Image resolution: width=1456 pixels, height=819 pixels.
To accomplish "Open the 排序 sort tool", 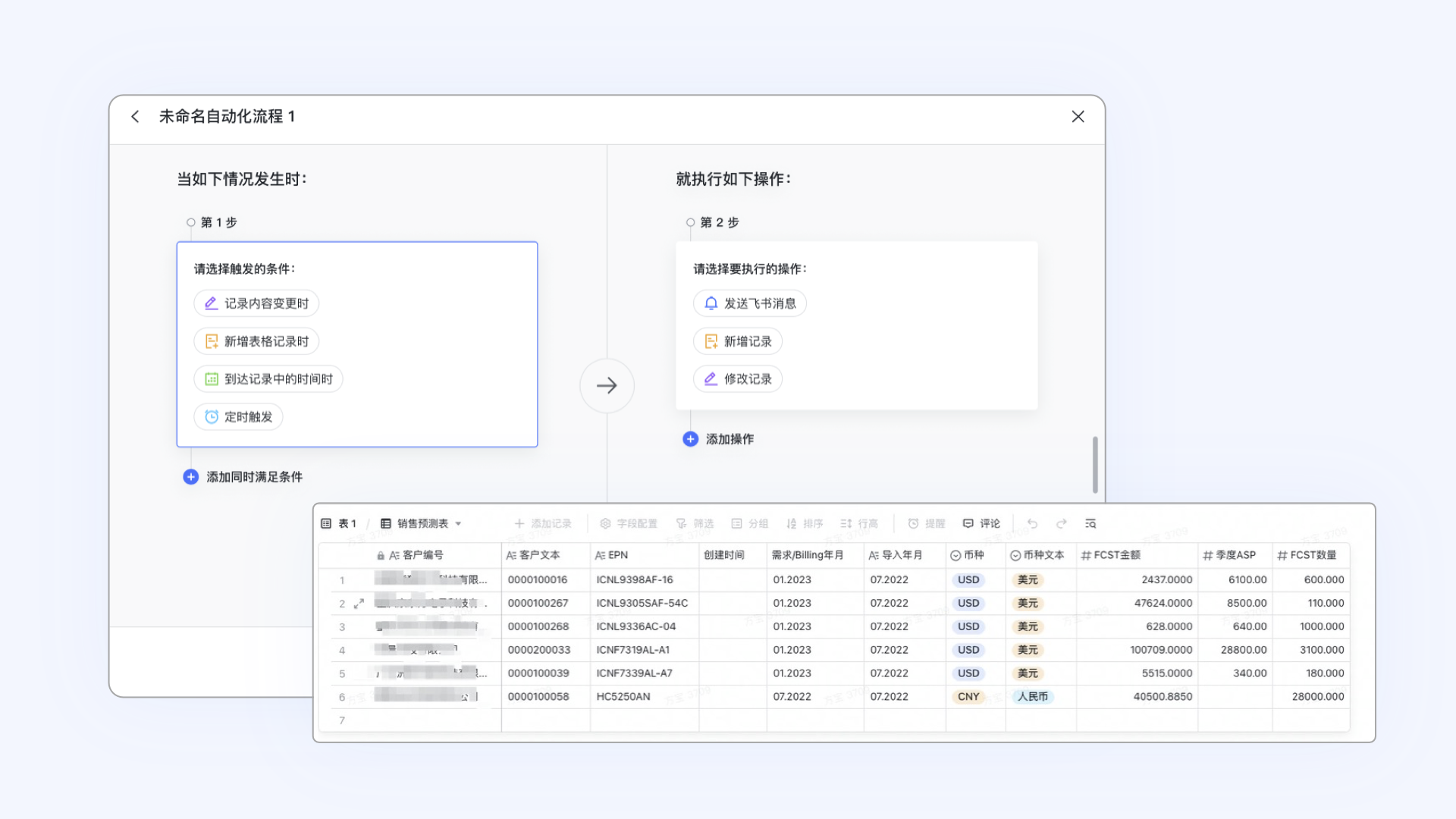I will pos(805,523).
